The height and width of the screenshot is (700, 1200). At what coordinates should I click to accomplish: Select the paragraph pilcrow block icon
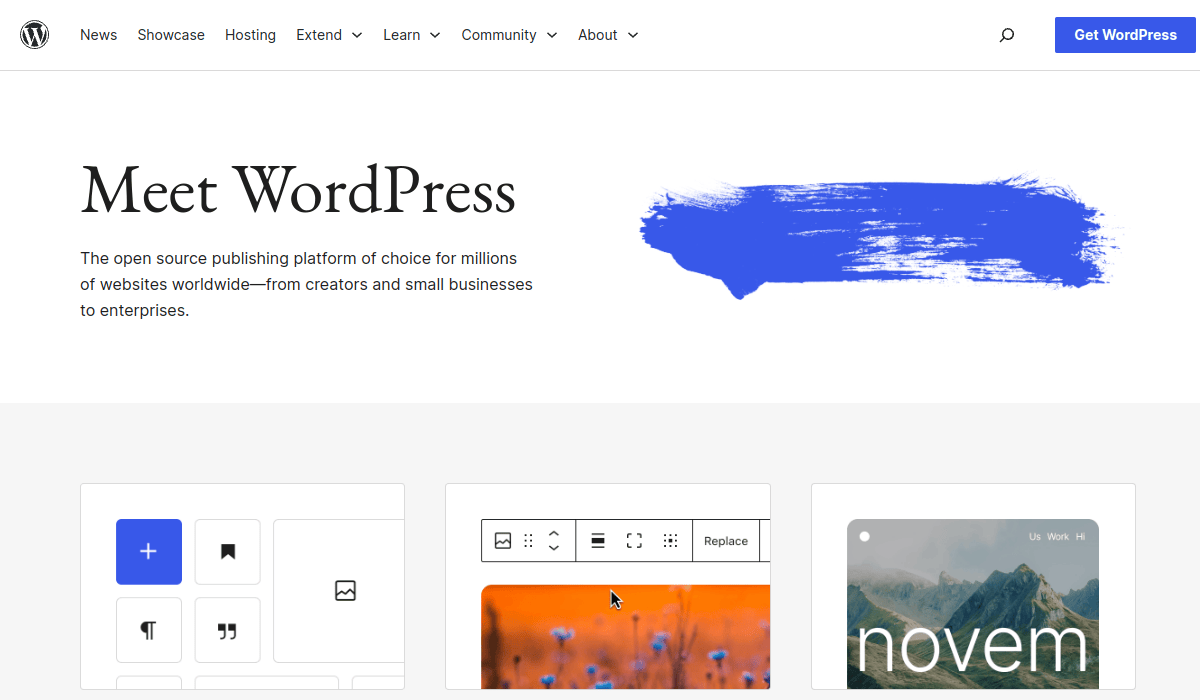click(x=149, y=630)
